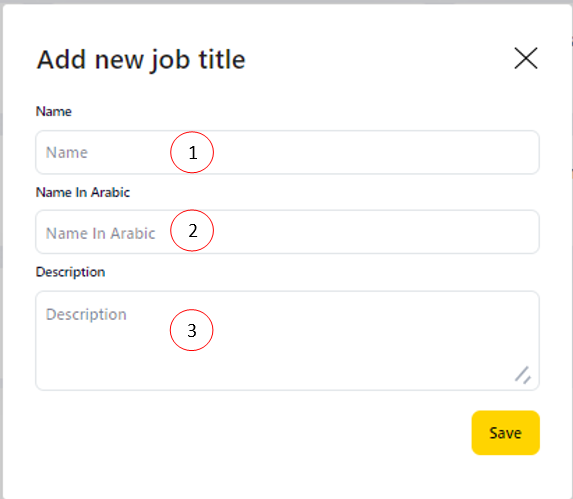Focus the Name In Arabic input field
573x499 pixels.
coord(287,232)
